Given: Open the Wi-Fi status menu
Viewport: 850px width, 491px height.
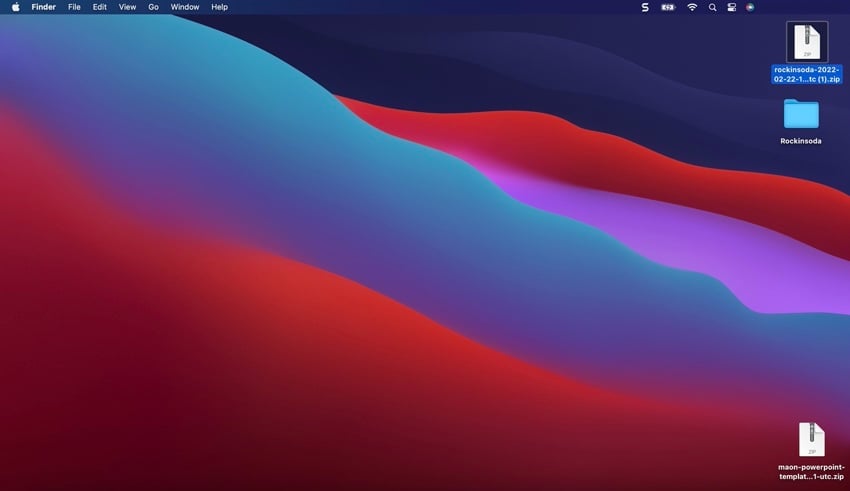Looking at the screenshot, I should (x=692, y=7).
